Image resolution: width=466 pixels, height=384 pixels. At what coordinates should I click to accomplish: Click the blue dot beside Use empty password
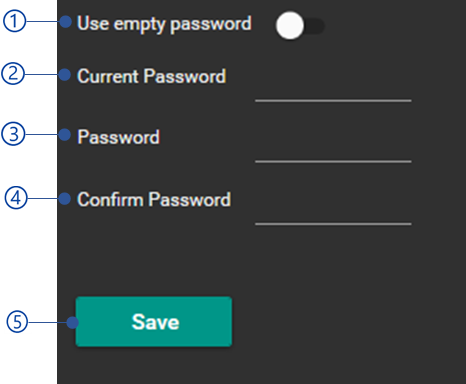[x=66, y=22]
